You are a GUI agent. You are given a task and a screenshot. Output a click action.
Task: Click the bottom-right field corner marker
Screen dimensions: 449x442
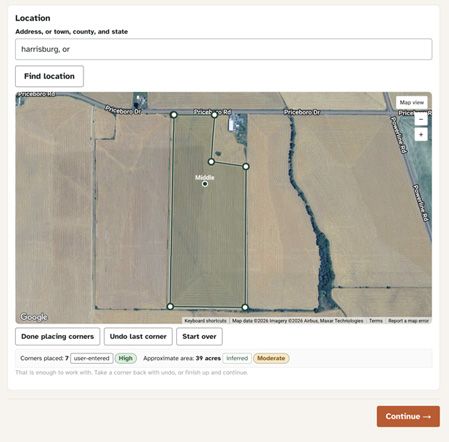coord(245,307)
